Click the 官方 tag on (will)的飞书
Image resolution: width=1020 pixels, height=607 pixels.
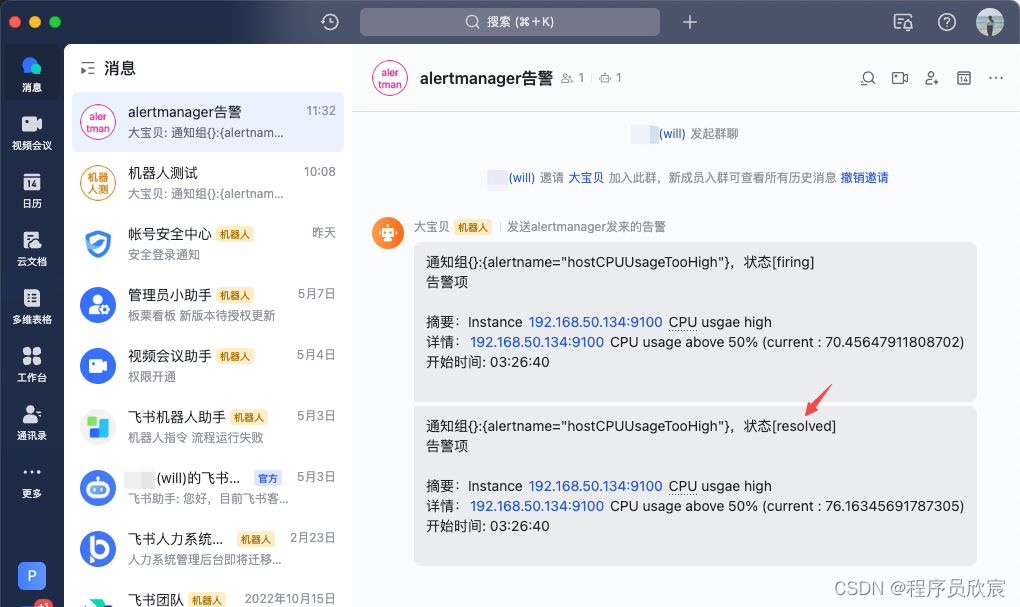(x=267, y=479)
